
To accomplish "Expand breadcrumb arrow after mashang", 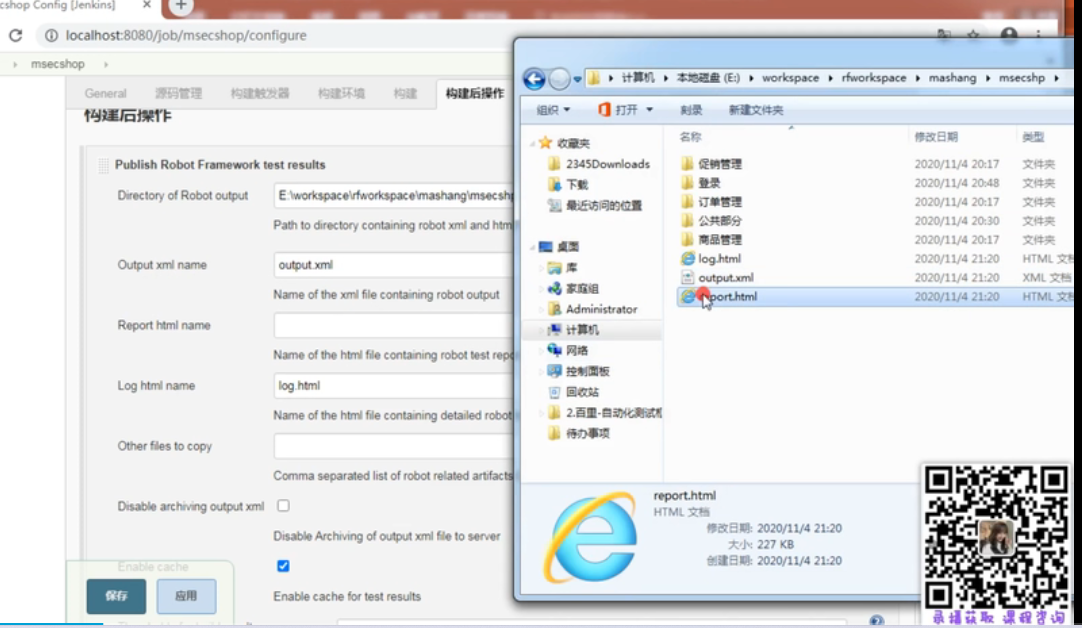I will pyautogui.click(x=987, y=78).
